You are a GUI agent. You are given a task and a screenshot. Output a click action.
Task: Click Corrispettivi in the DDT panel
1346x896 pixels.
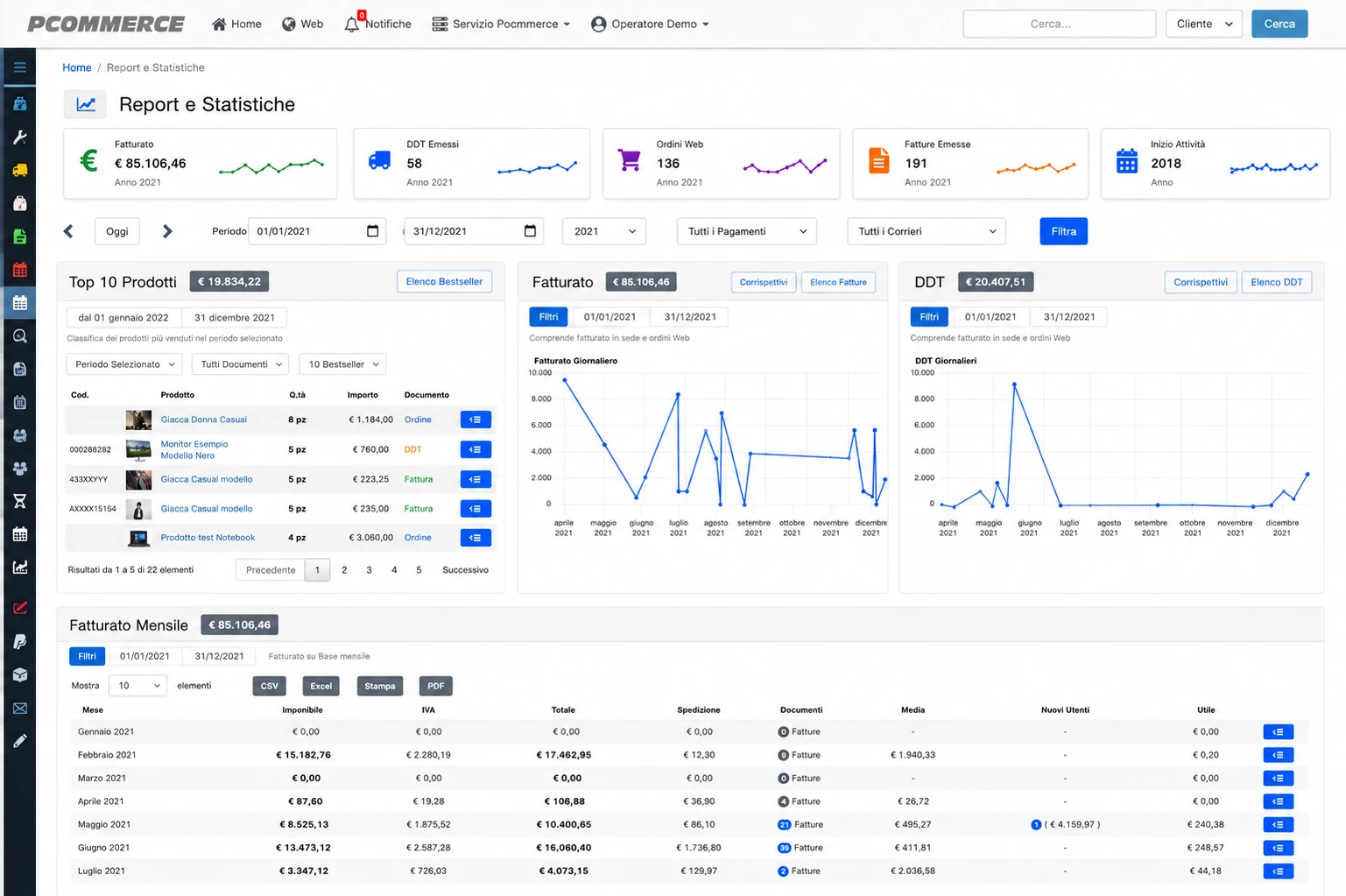[x=1201, y=282]
